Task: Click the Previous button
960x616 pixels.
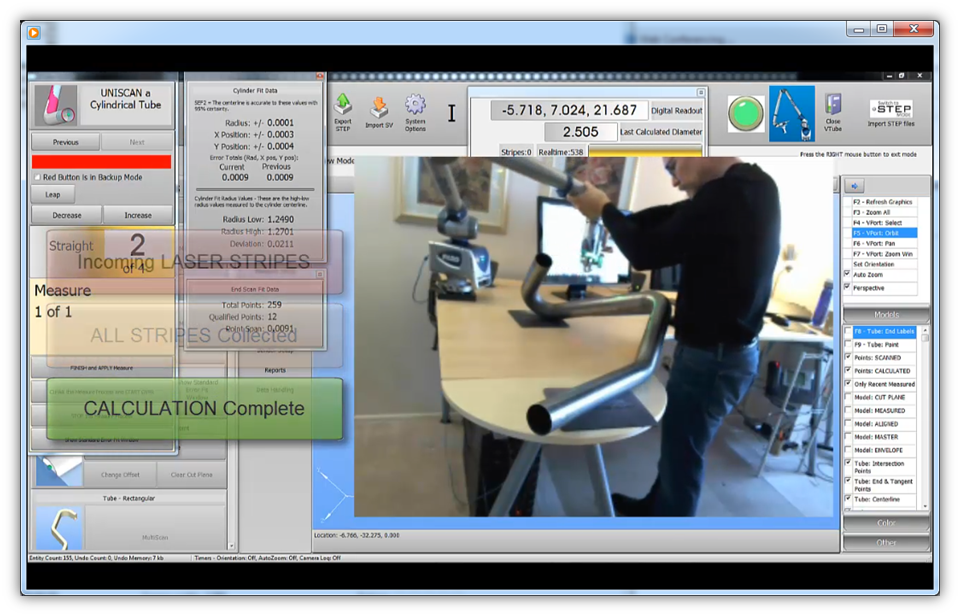Action: tap(65, 142)
